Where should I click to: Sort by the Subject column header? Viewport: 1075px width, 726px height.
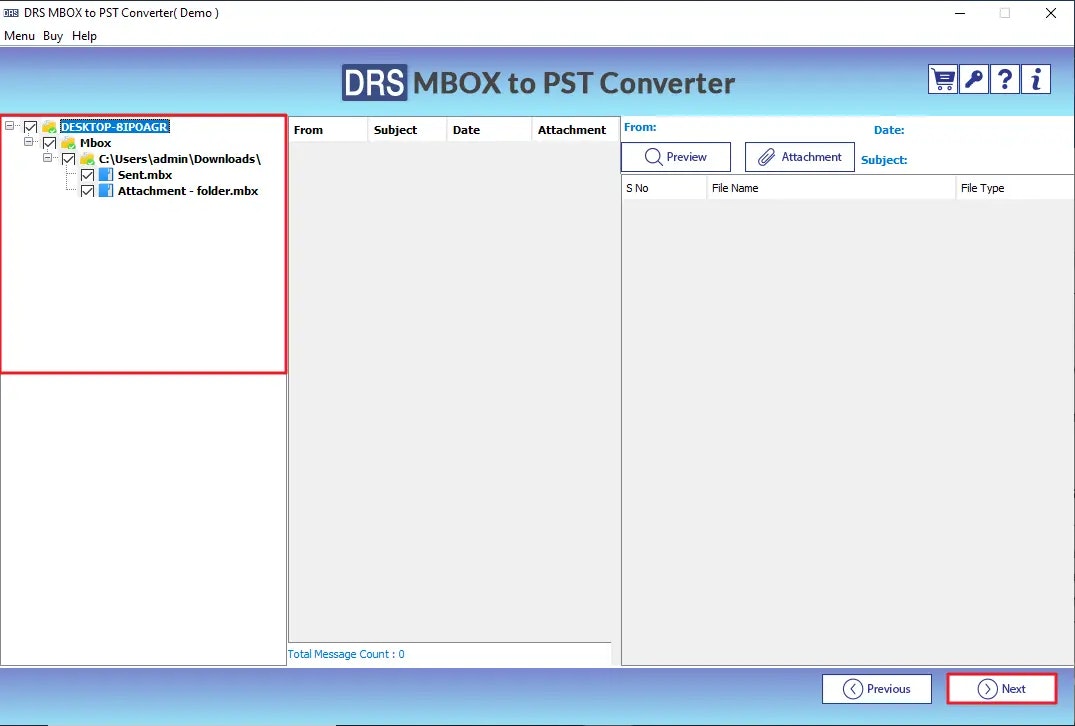[x=408, y=130]
